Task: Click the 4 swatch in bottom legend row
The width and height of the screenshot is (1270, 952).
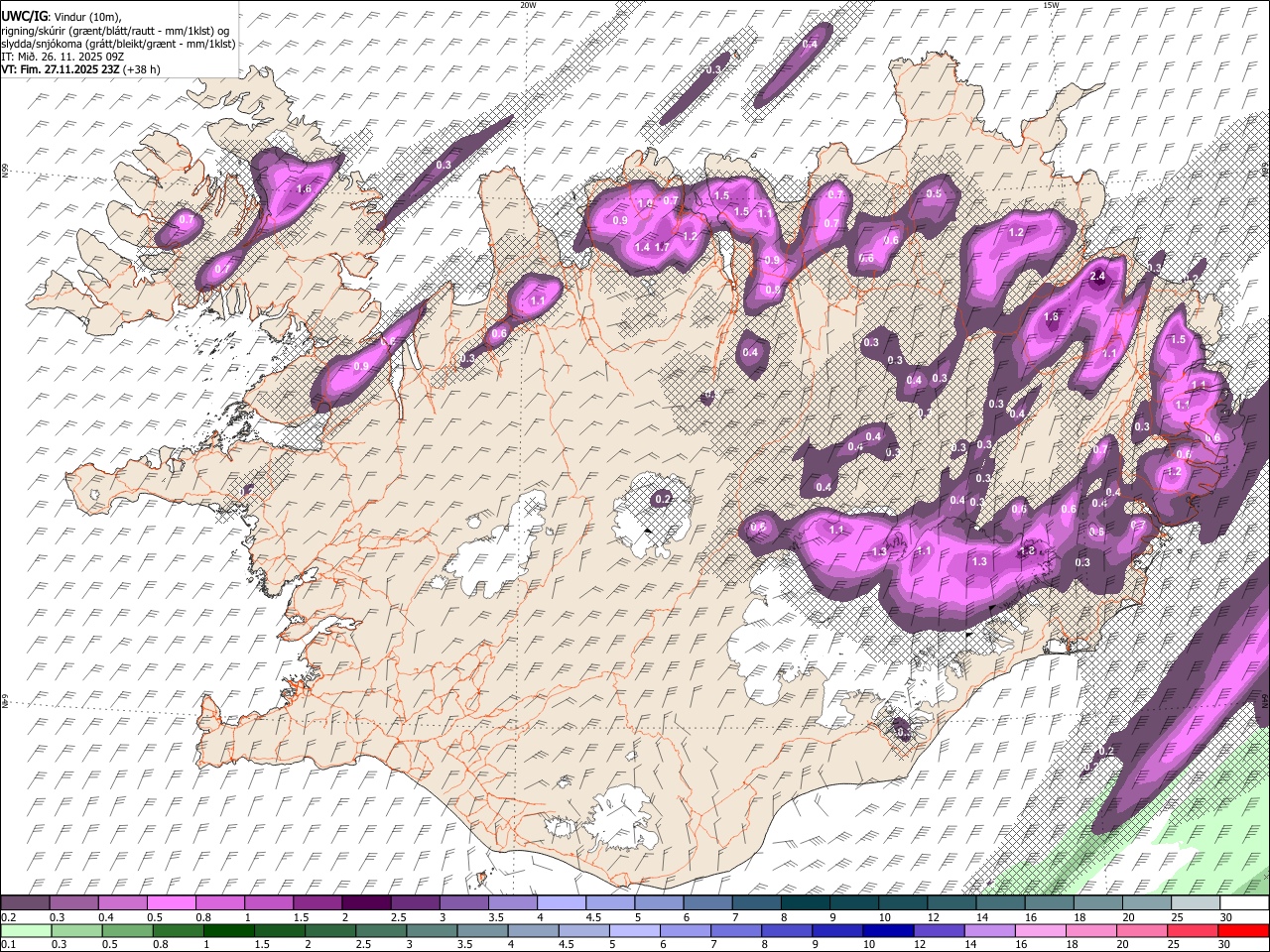Action: coord(533,931)
